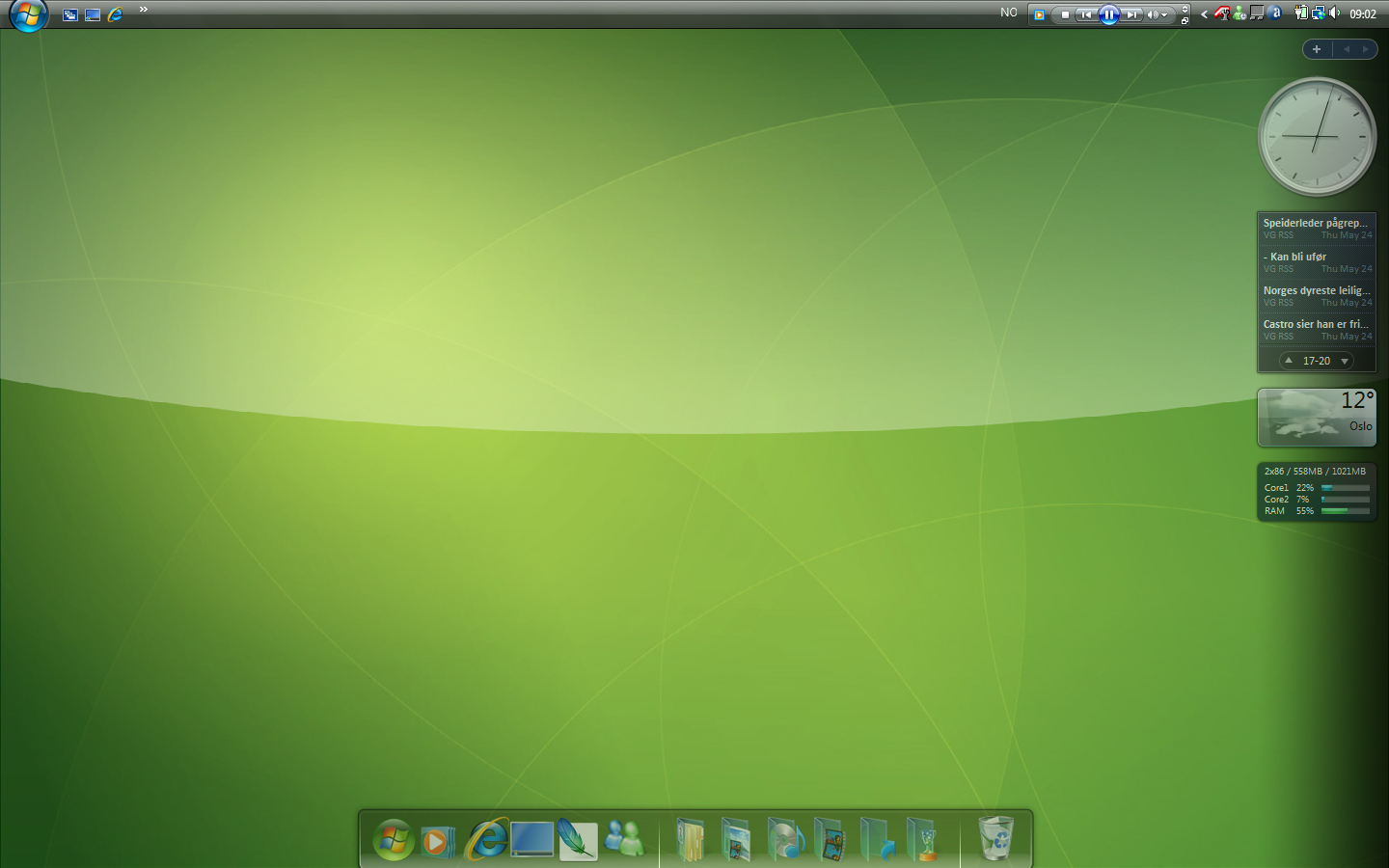Open Games folder in dock
1389x868 pixels.
pos(923,839)
